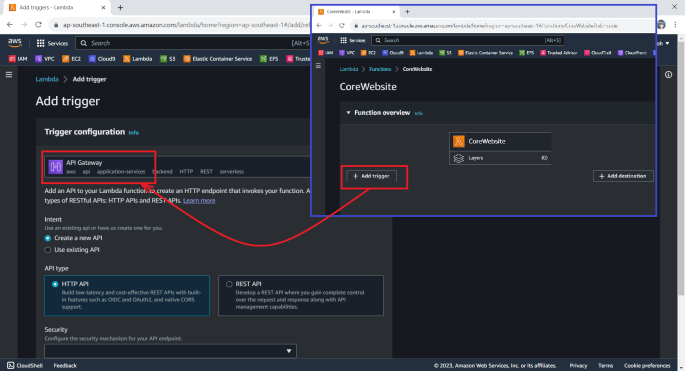Screen dimensions: 685x371
Task: Follow the Learn more link
Action: click(x=199, y=201)
